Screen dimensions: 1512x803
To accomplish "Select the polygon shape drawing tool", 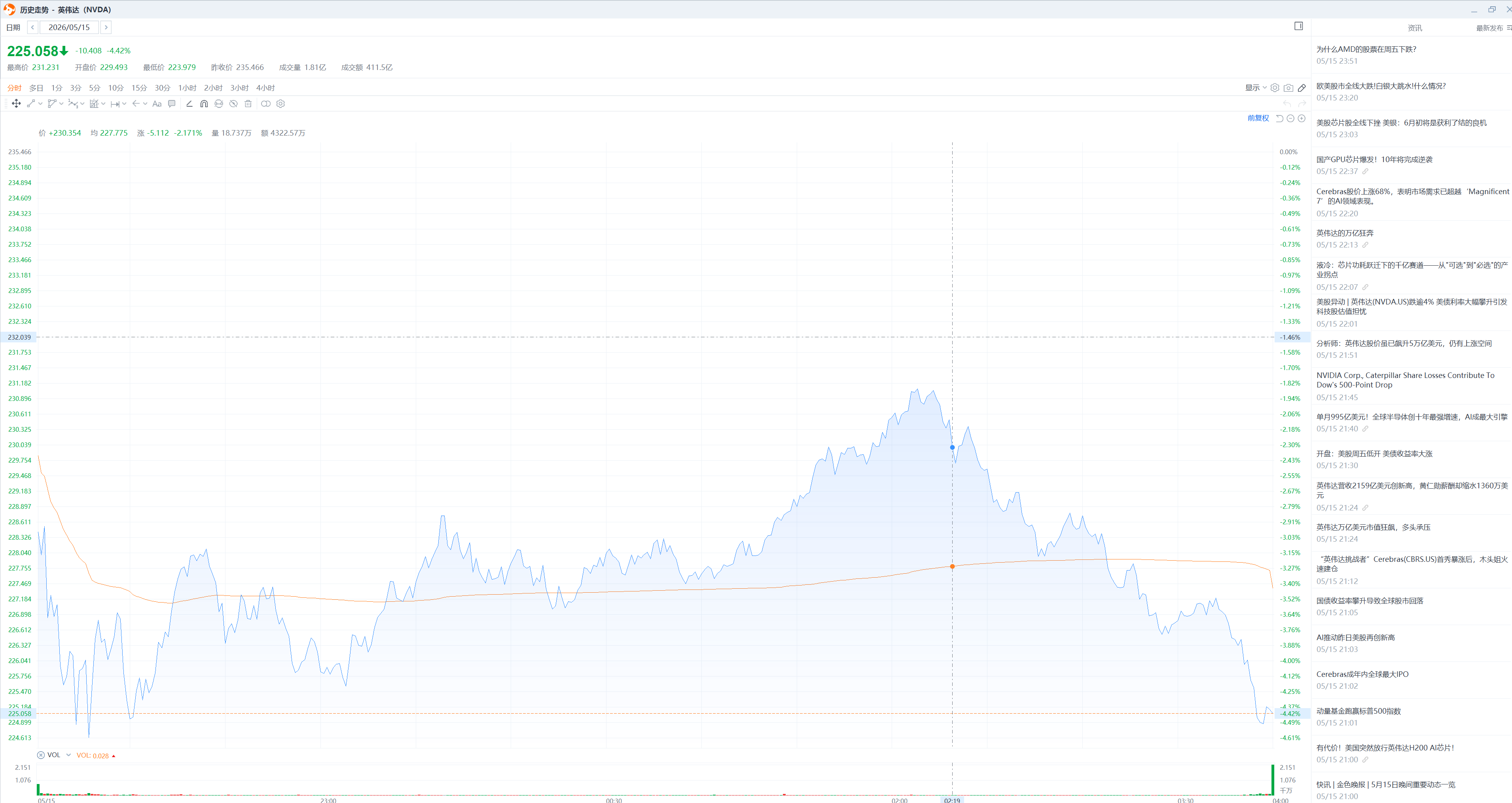I will 52,104.
